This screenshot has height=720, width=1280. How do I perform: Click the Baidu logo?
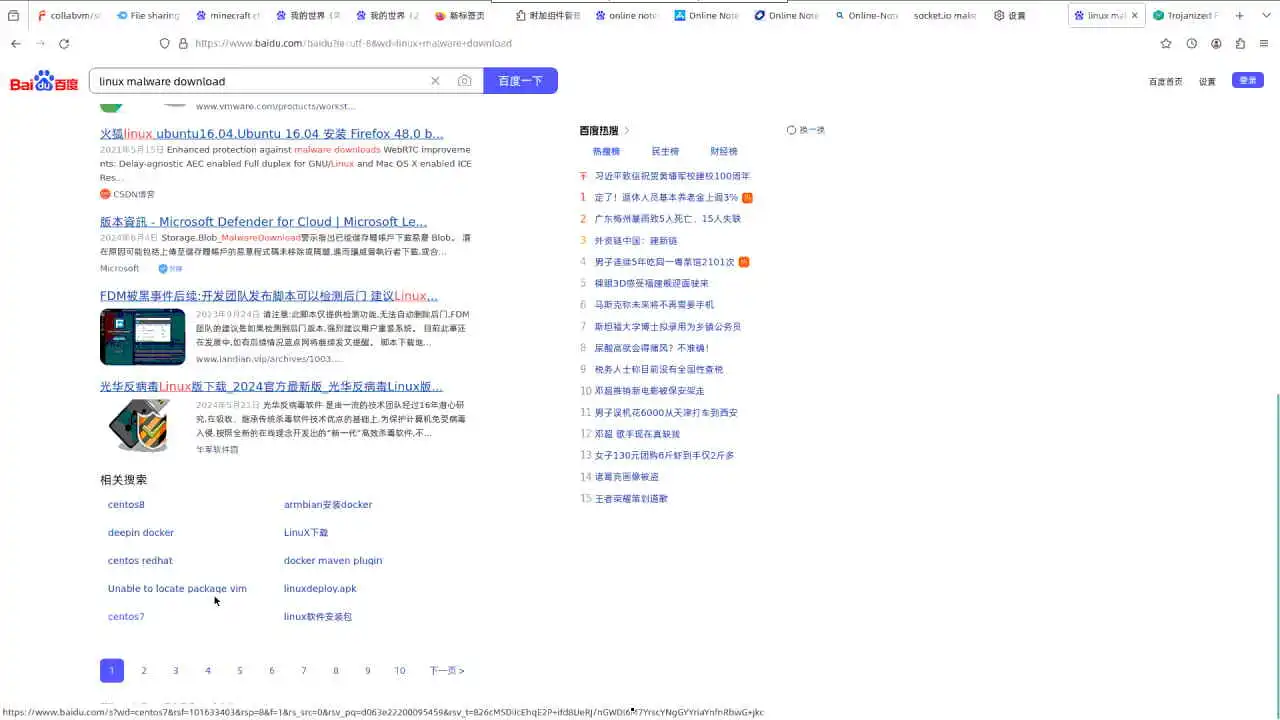[44, 81]
